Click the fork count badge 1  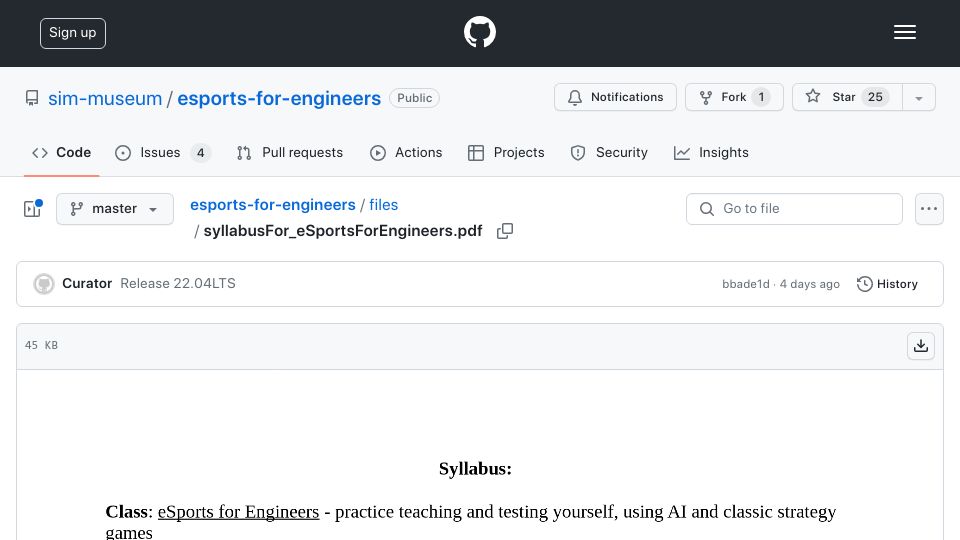click(761, 97)
